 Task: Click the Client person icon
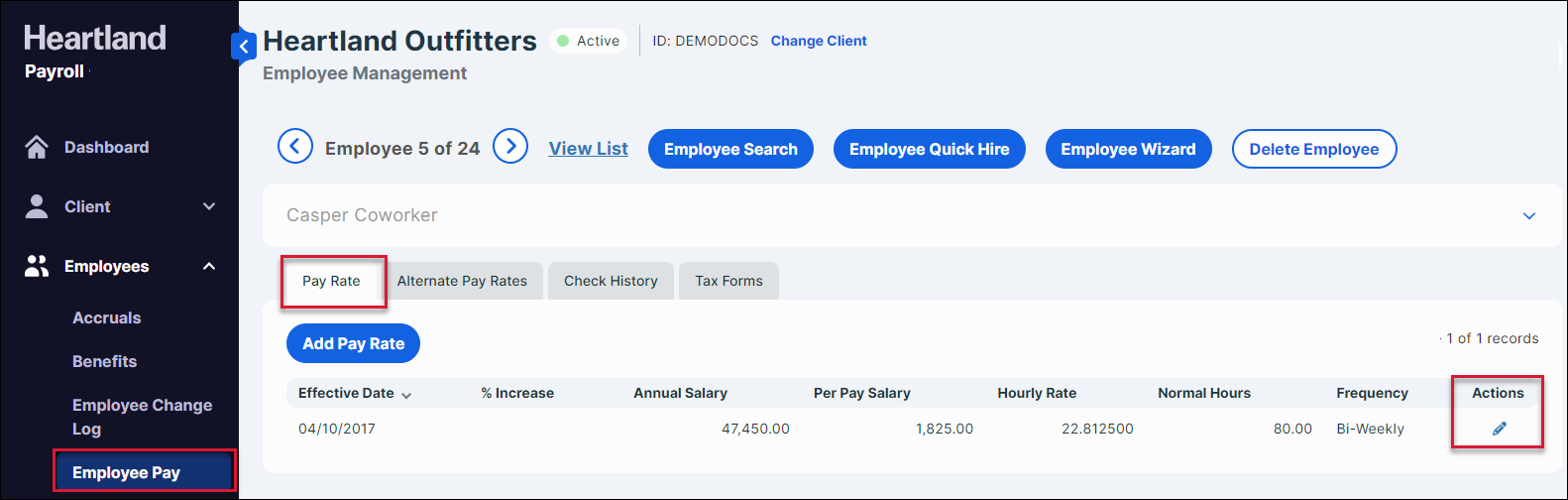pos(37,206)
